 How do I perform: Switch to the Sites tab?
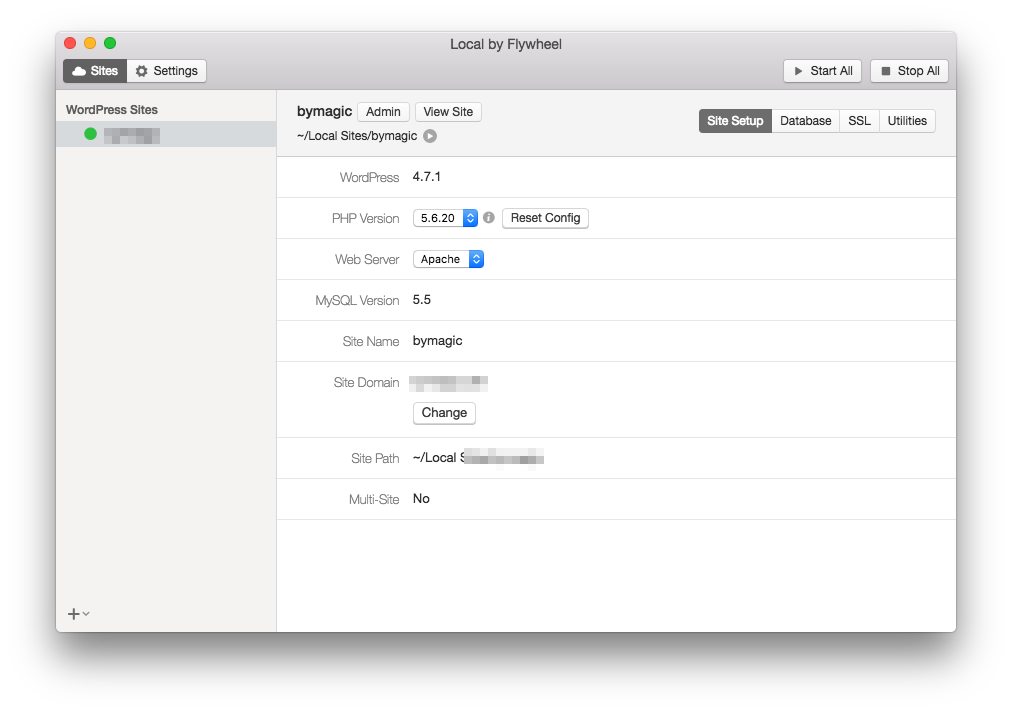95,71
